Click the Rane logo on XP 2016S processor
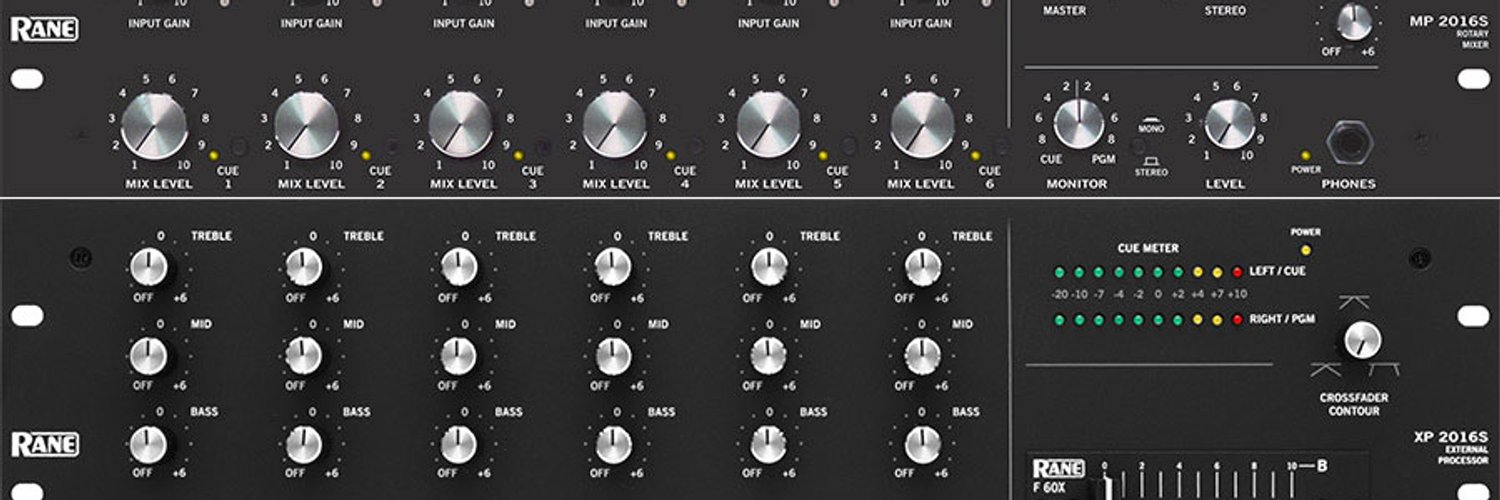The width and height of the screenshot is (1500, 500). click(45, 445)
